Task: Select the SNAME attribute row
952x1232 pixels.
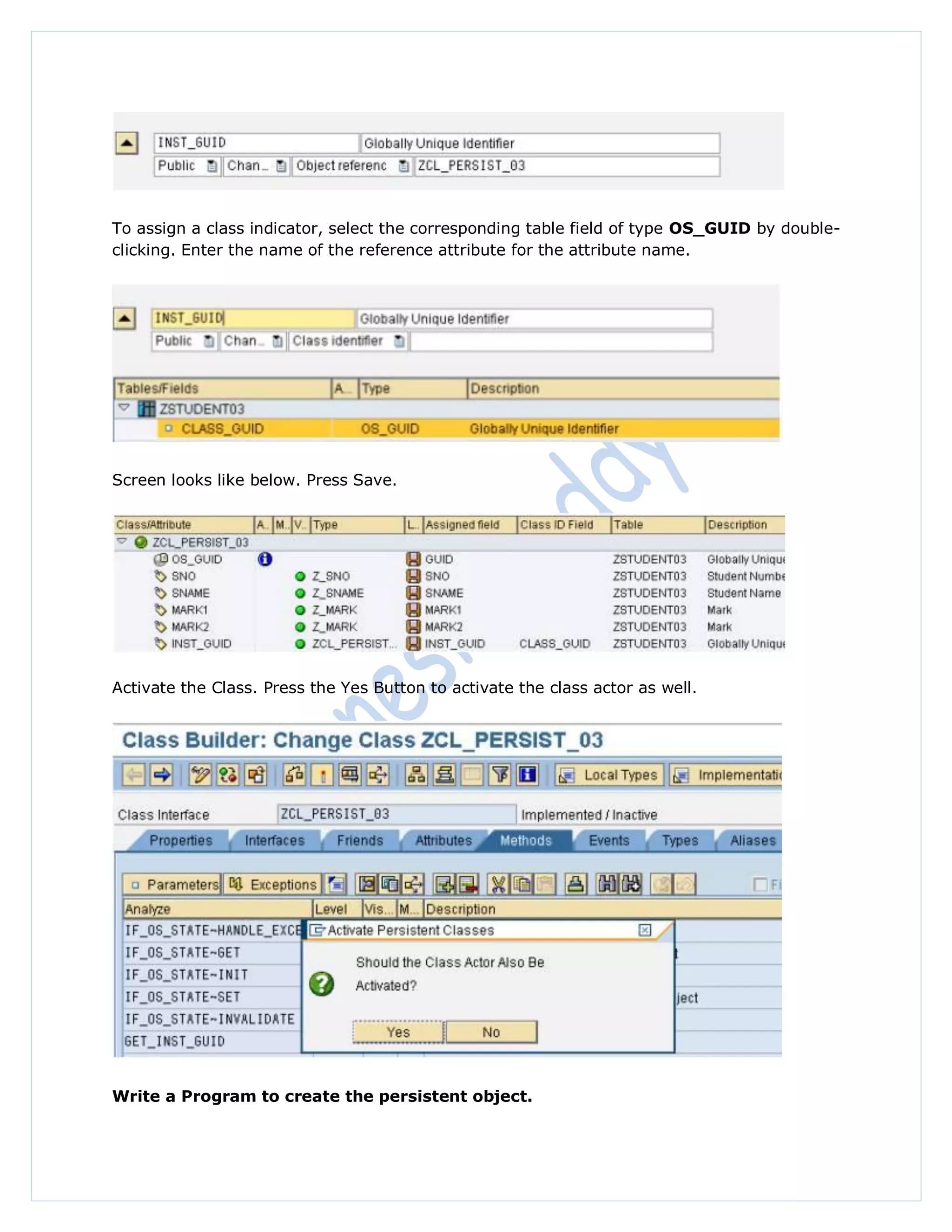Action: click(449, 593)
